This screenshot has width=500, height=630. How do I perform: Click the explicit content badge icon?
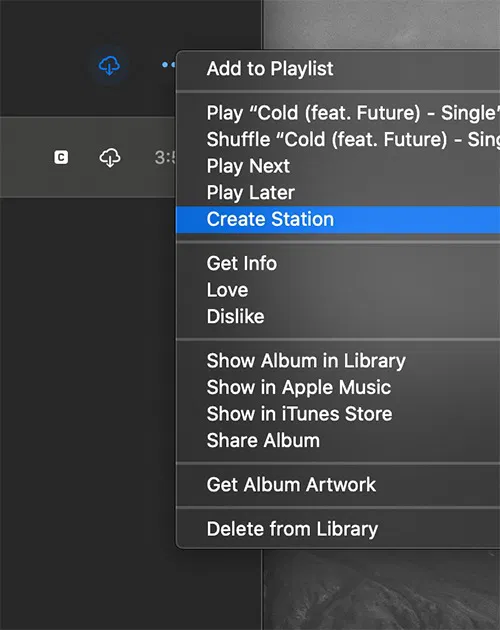click(x=61, y=157)
